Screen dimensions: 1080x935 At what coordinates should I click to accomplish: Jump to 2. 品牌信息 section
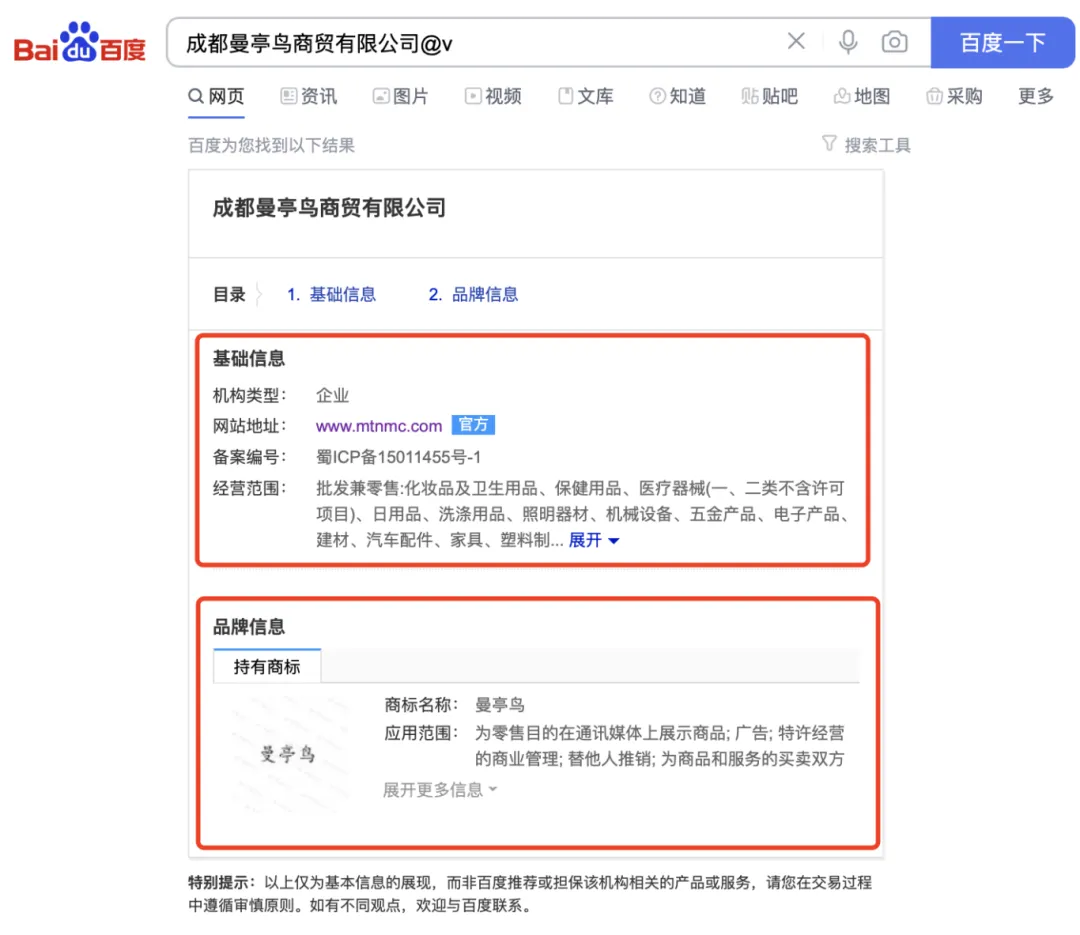point(473,295)
